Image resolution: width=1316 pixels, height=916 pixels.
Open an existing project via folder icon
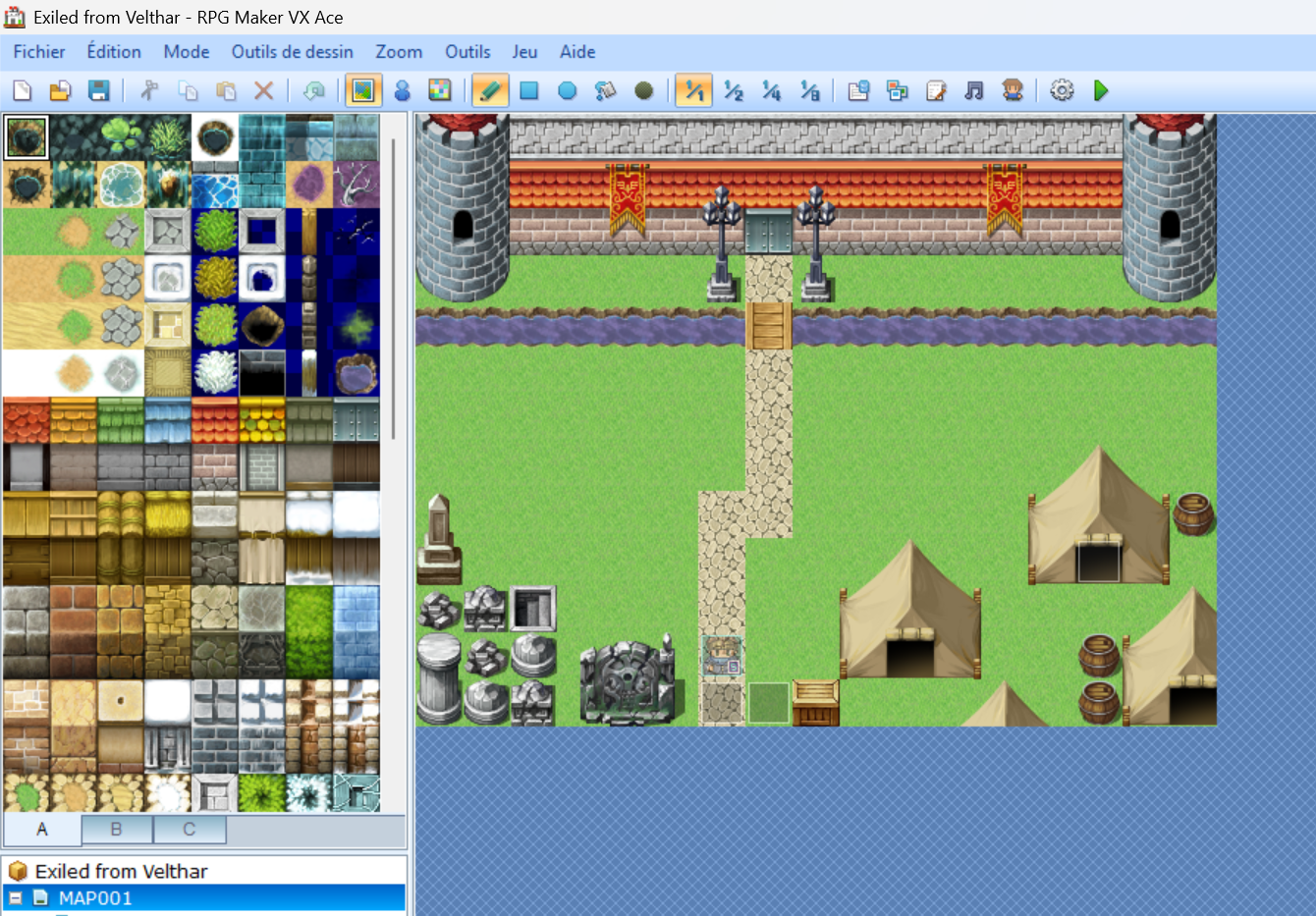pos(60,91)
